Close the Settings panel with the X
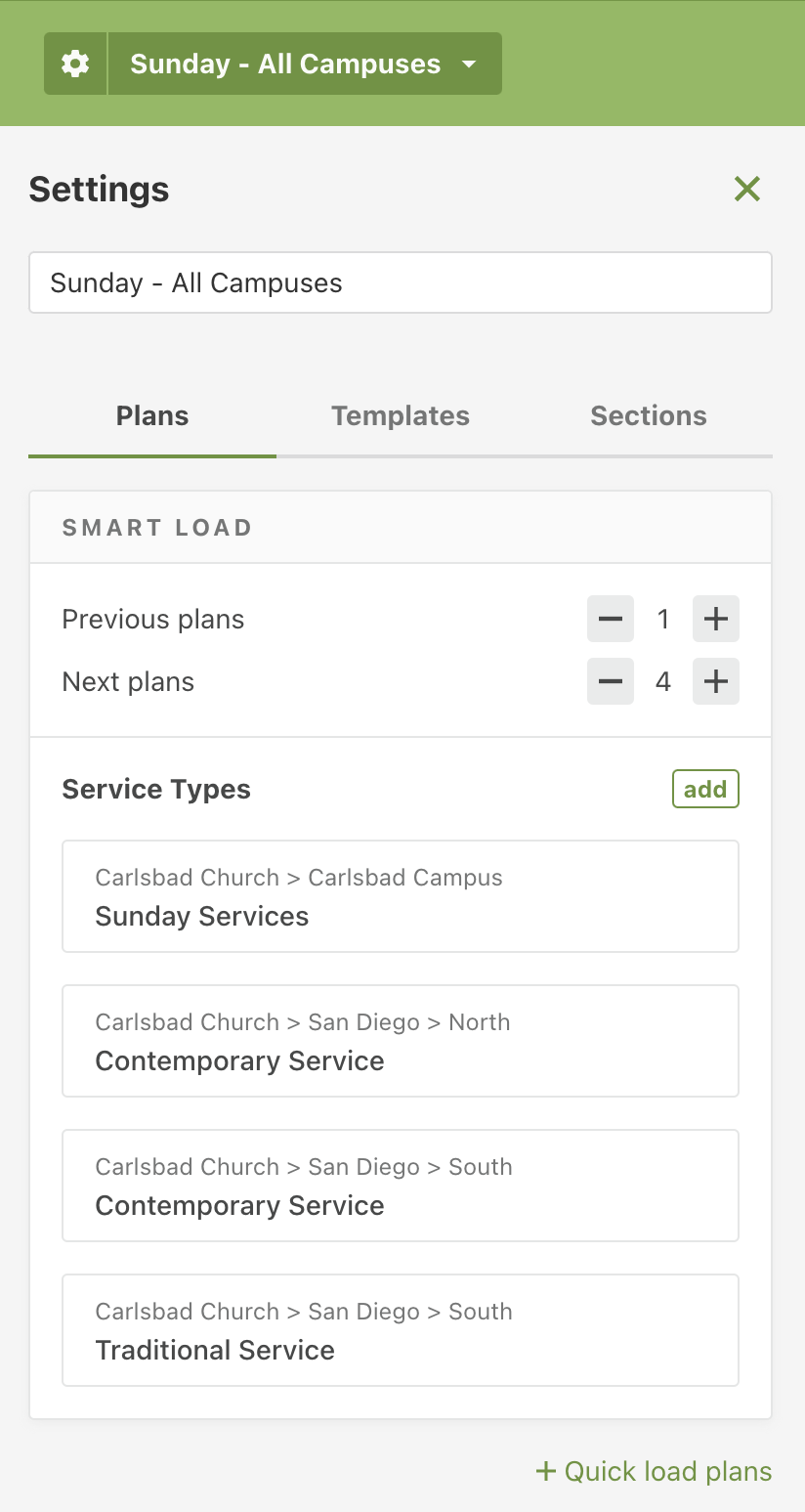 tap(747, 189)
